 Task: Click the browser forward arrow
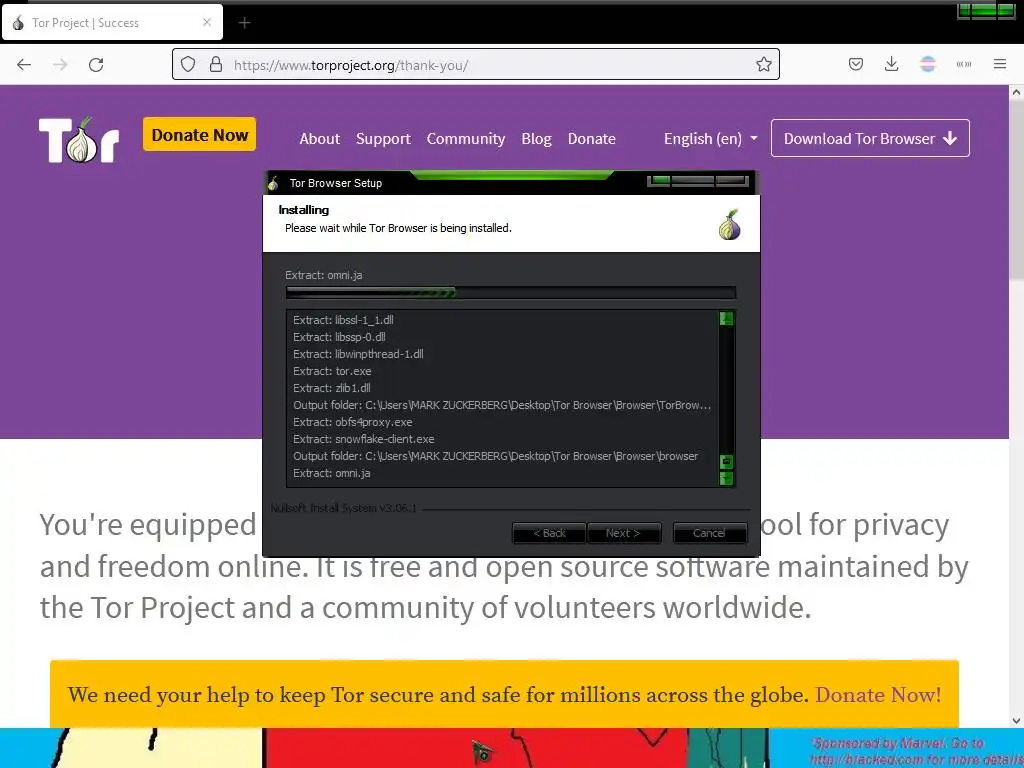pyautogui.click(x=60, y=65)
